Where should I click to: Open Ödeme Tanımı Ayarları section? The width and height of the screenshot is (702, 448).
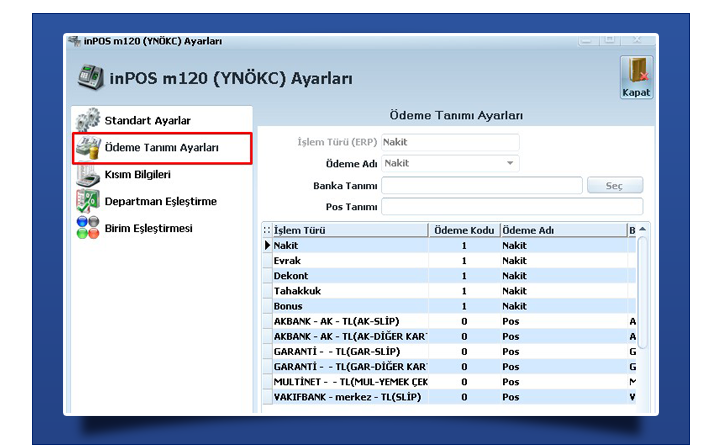click(x=162, y=148)
